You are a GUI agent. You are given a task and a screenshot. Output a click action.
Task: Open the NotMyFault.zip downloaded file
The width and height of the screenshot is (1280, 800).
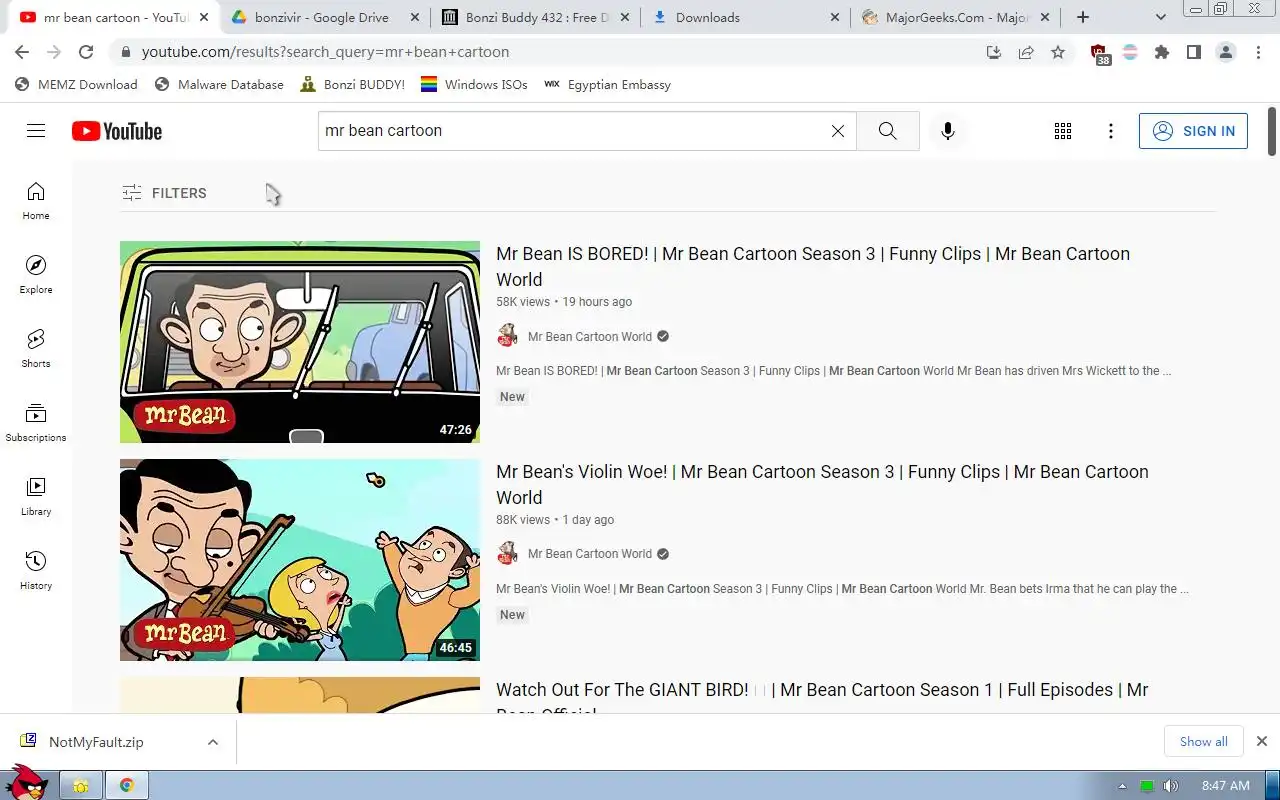click(96, 742)
